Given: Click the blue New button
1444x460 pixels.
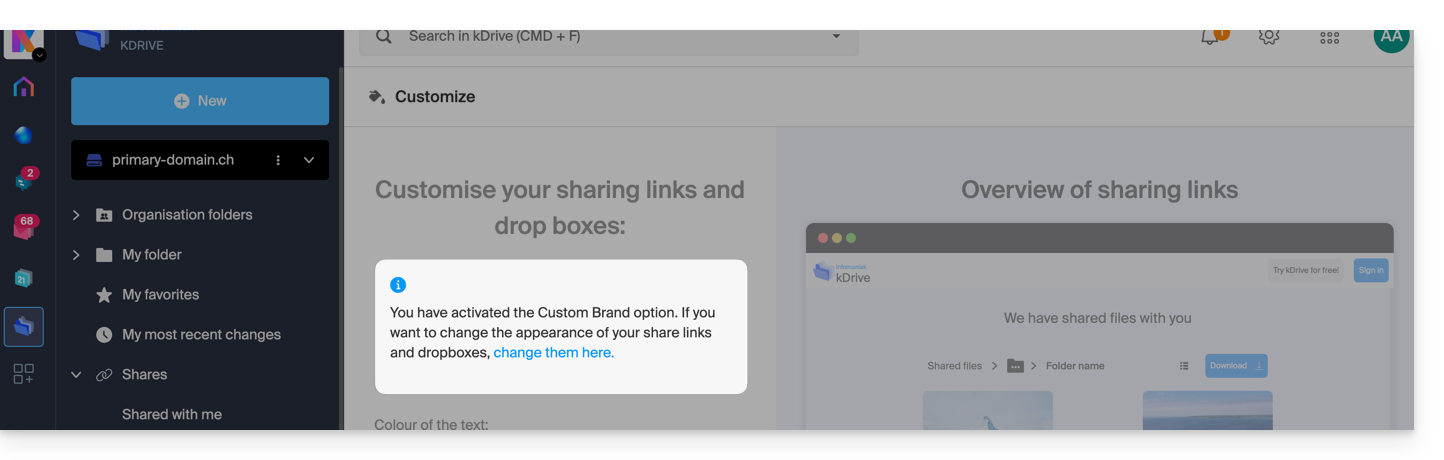Looking at the screenshot, I should click(200, 101).
